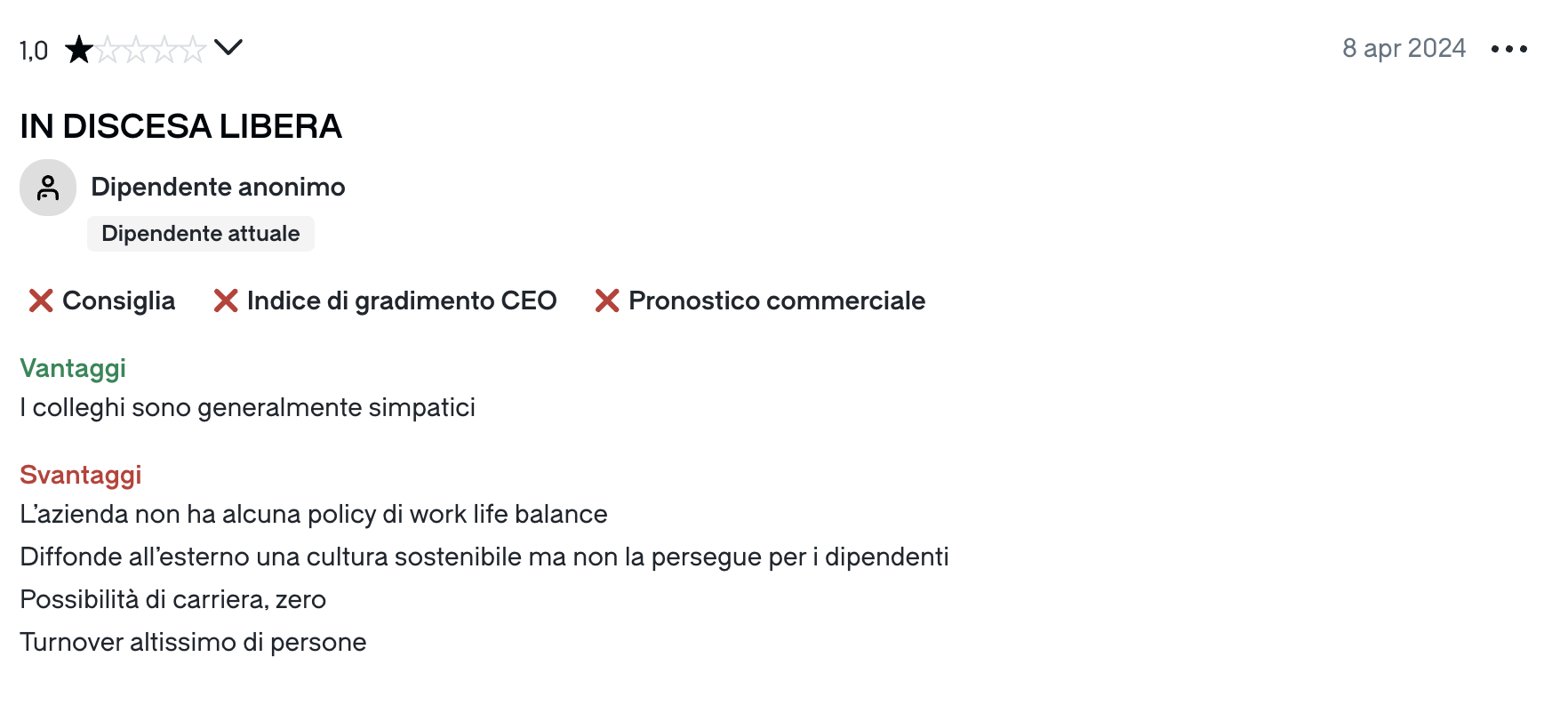
Task: Click the red X beside Consiglia
Action: [x=41, y=301]
